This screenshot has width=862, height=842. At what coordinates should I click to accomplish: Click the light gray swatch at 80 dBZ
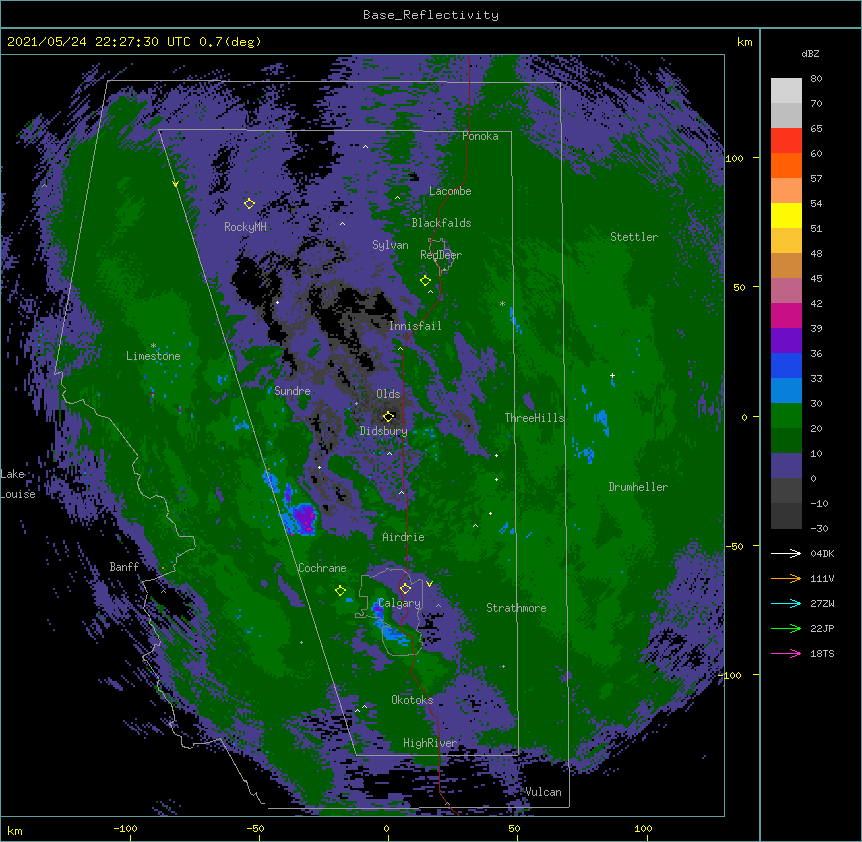786,91
